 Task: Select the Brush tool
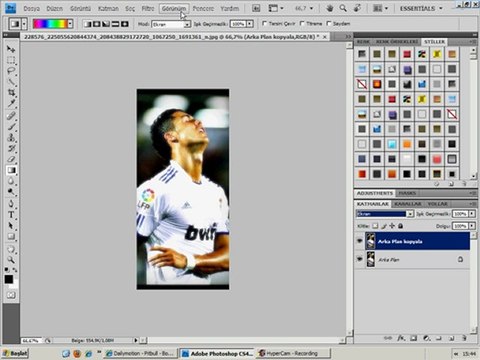coord(11,127)
